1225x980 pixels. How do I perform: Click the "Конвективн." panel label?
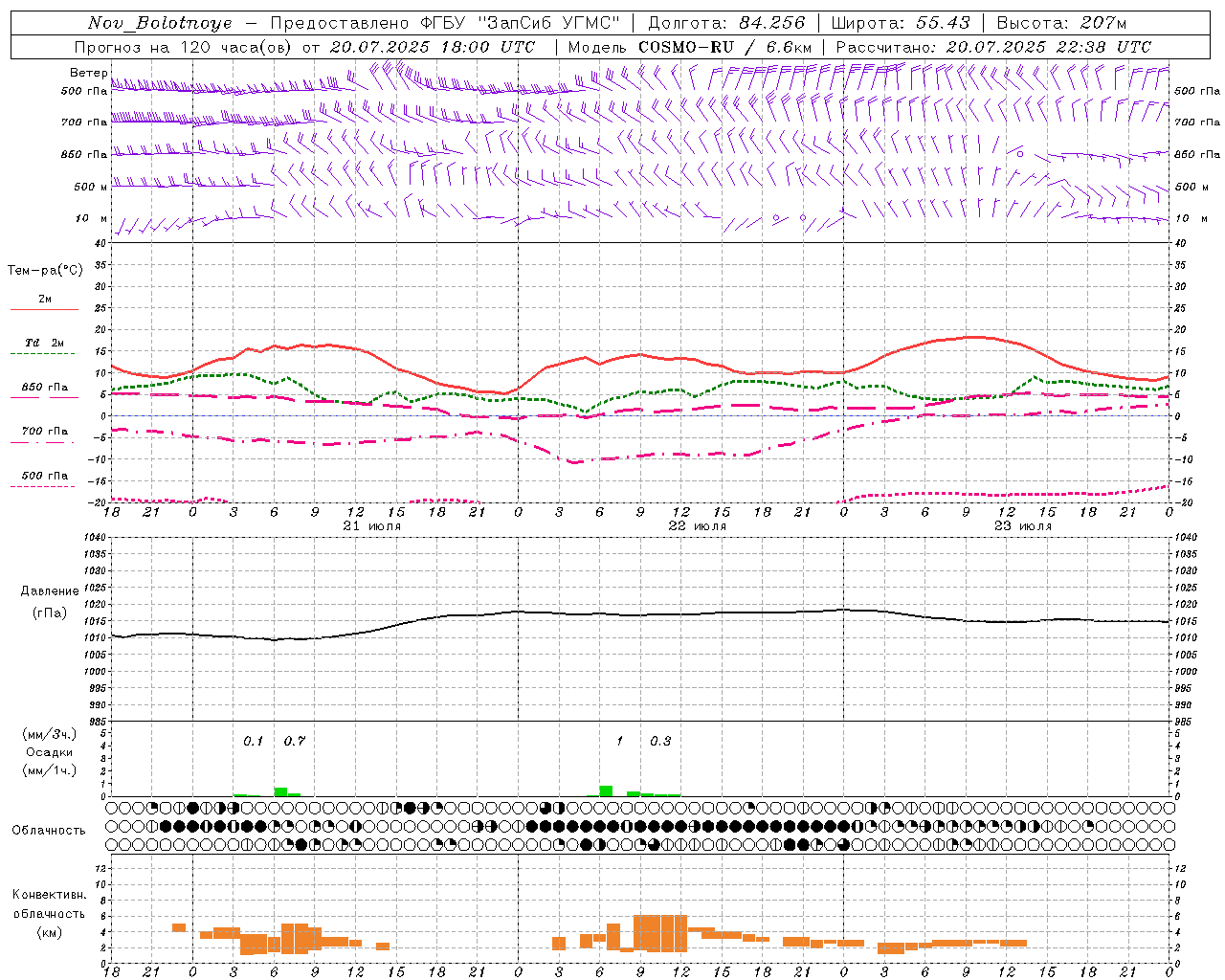pos(49,895)
